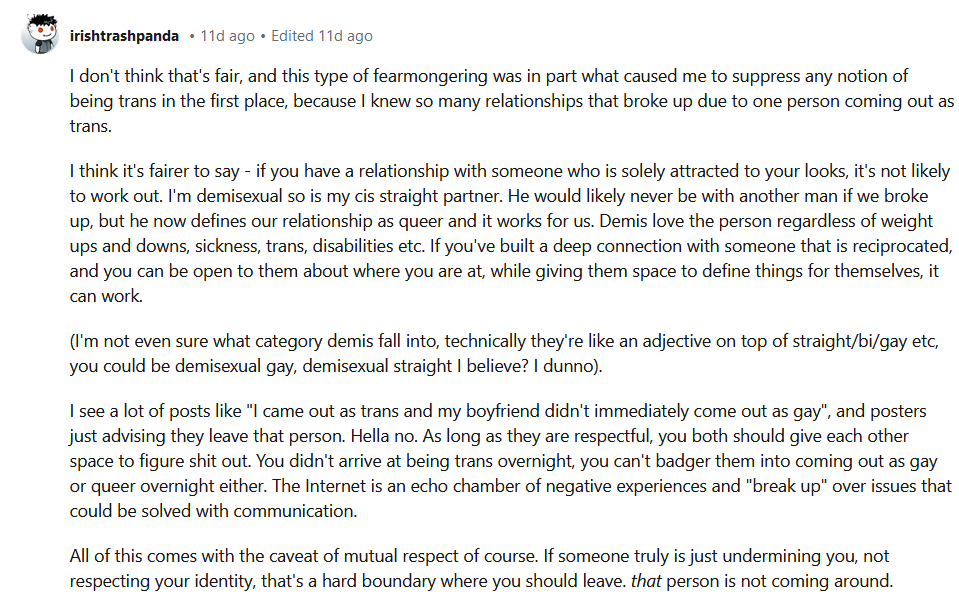This screenshot has width=959, height=600.
Task: Click the phrase "hard boundary" in last paragraph
Action: tap(374, 580)
